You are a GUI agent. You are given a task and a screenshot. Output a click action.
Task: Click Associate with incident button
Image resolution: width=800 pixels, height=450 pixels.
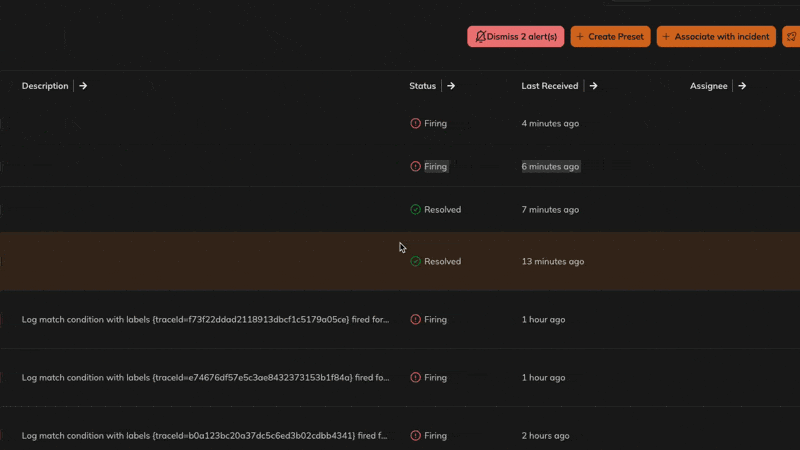[x=716, y=37]
